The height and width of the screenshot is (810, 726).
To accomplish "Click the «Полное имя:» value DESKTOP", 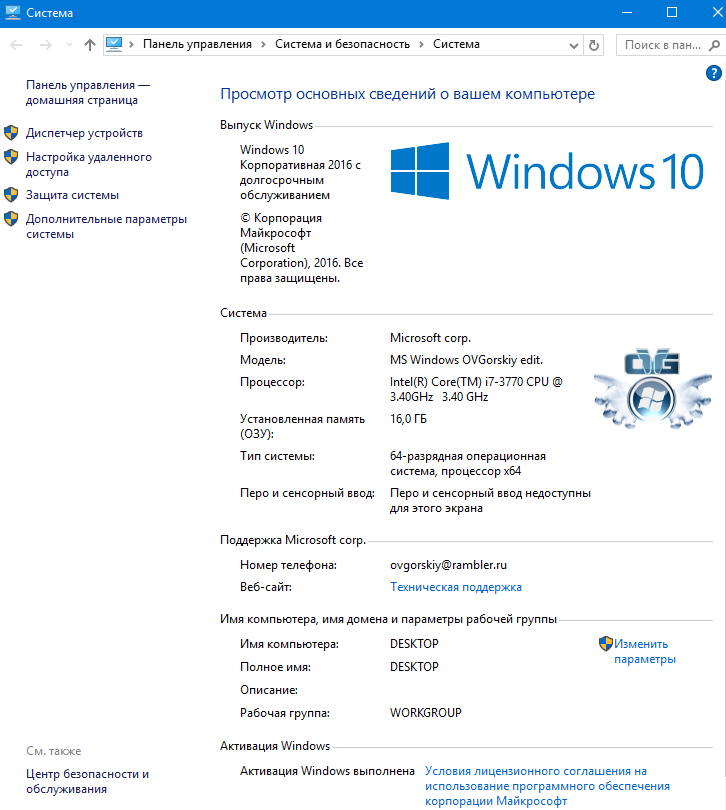I will [414, 667].
